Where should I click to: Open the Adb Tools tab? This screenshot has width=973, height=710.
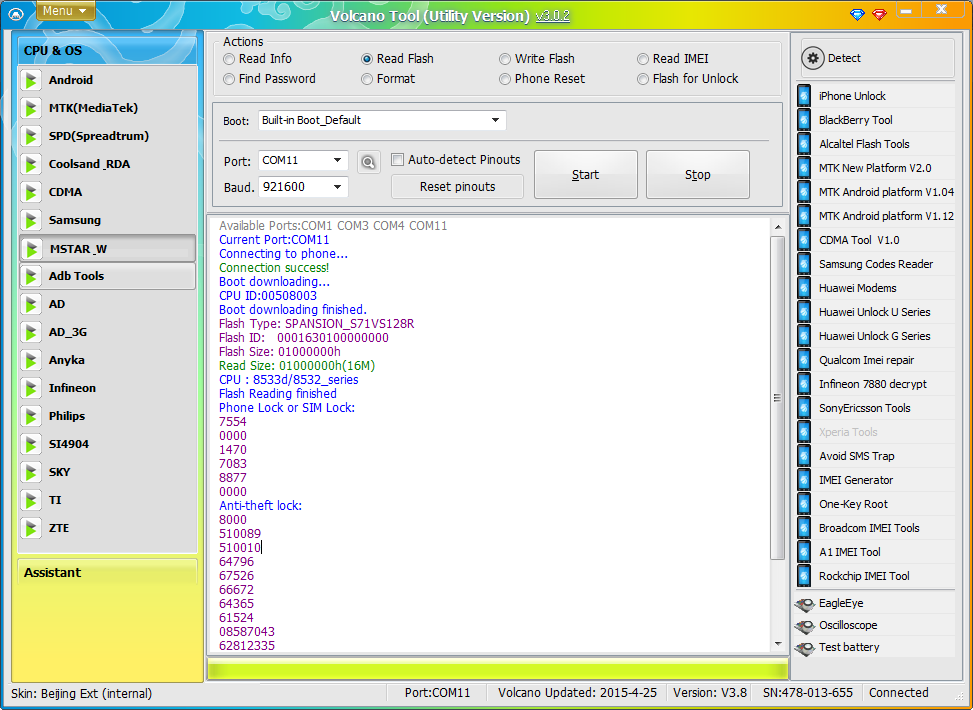(x=108, y=276)
